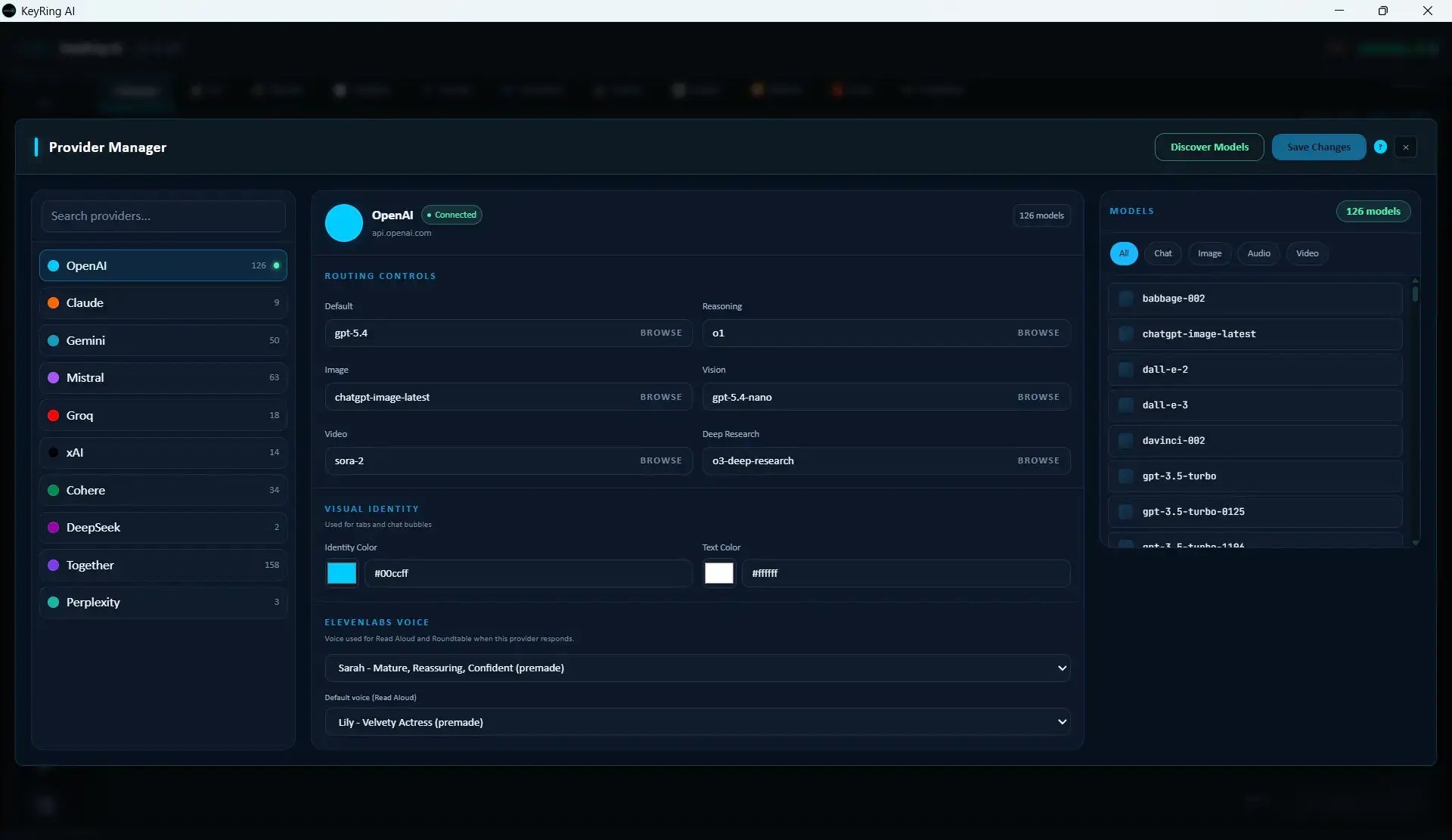
Task: Toggle the gpt-3.5-turbo model checkbox
Action: tap(1126, 476)
